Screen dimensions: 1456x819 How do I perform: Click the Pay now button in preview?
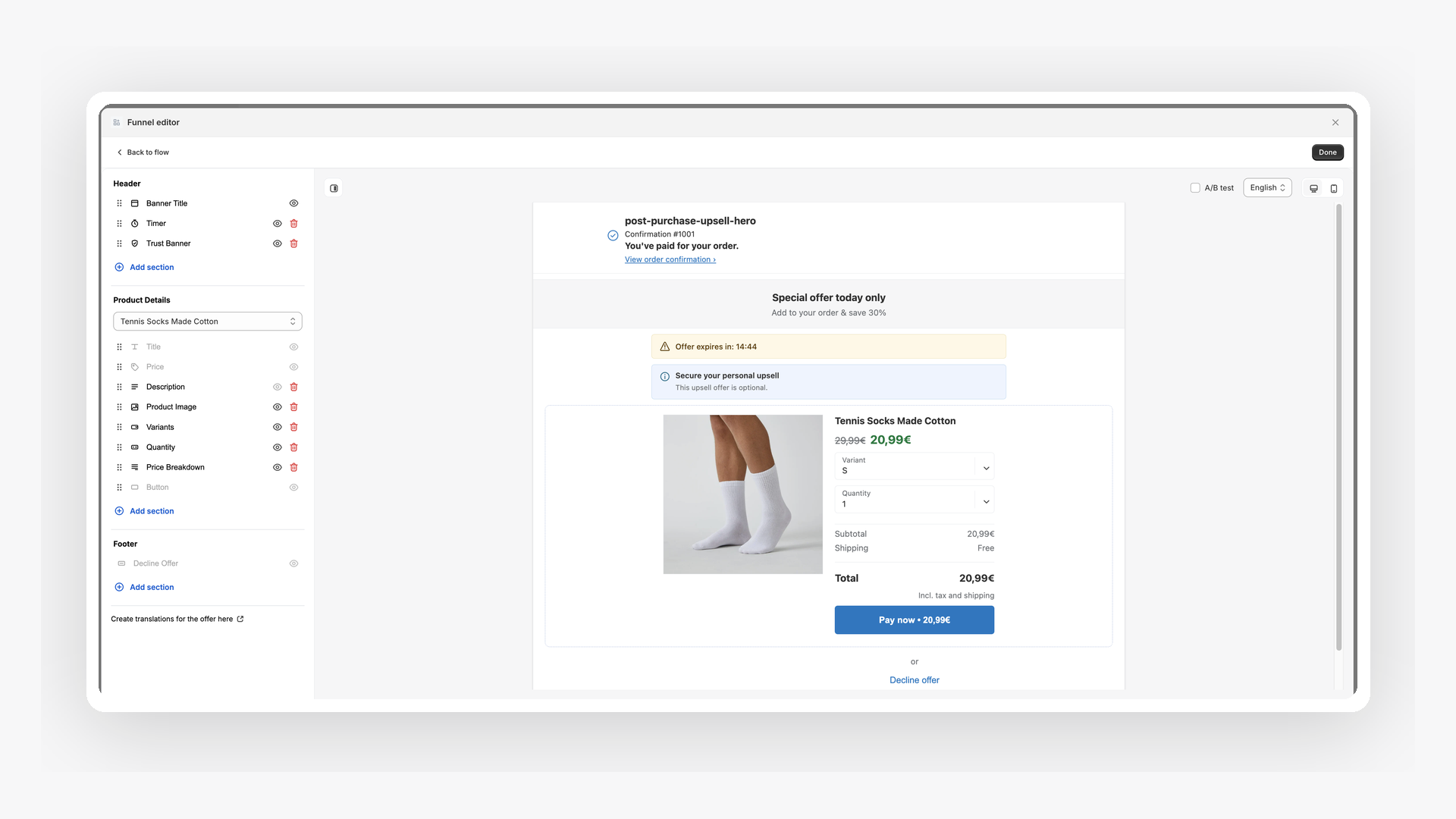(x=914, y=620)
